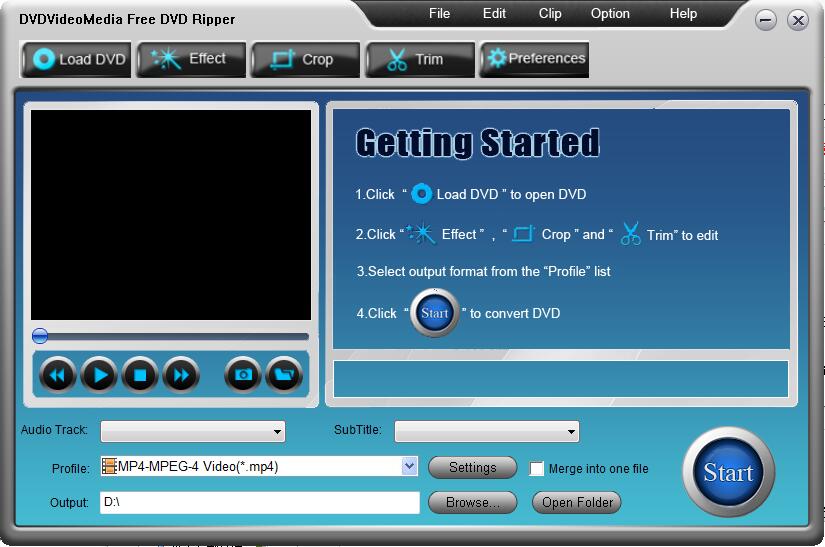Click the large blue Start button
The height and width of the screenshot is (547, 825).
(x=728, y=472)
